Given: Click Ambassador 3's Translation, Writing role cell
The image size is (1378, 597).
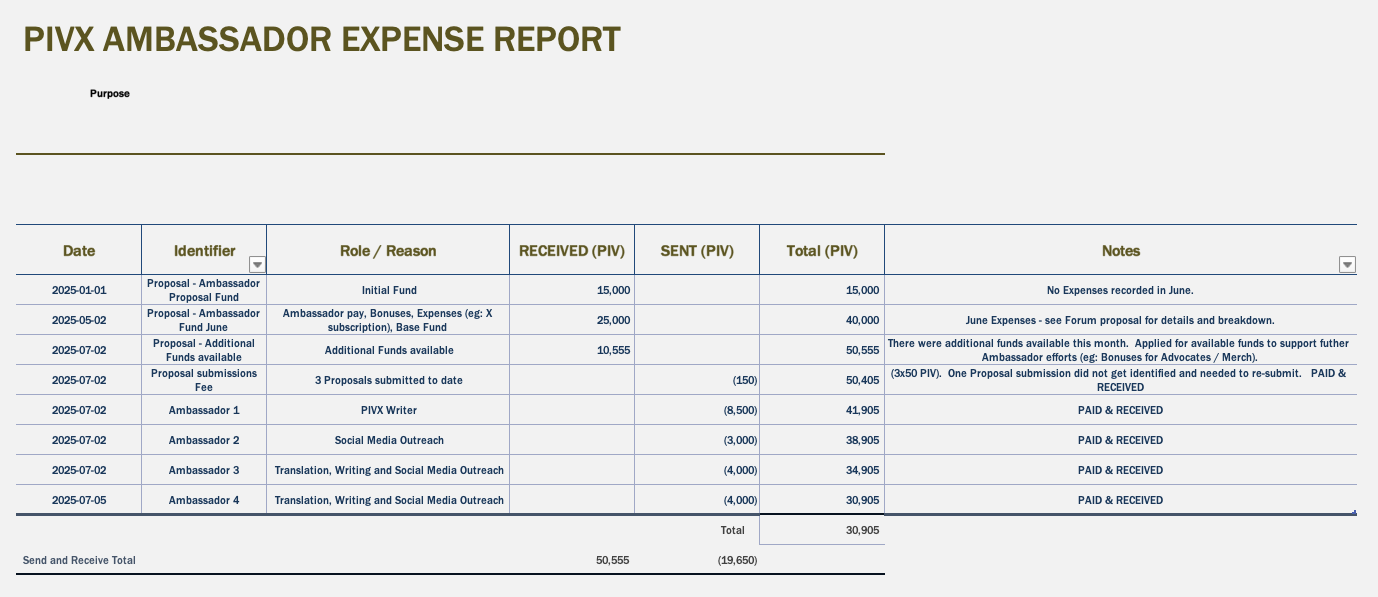Looking at the screenshot, I should (x=388, y=470).
